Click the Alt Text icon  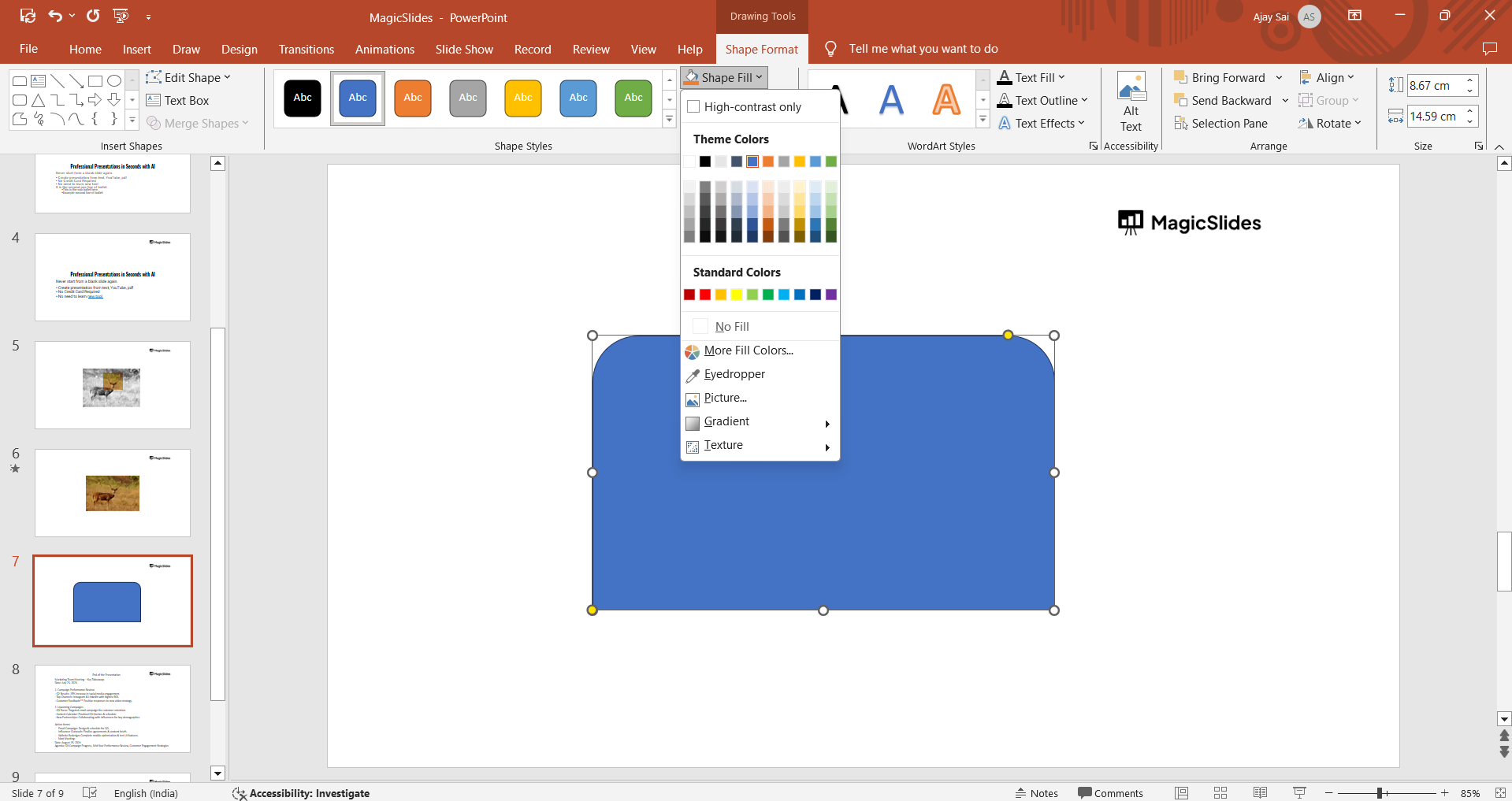pyautogui.click(x=1131, y=102)
